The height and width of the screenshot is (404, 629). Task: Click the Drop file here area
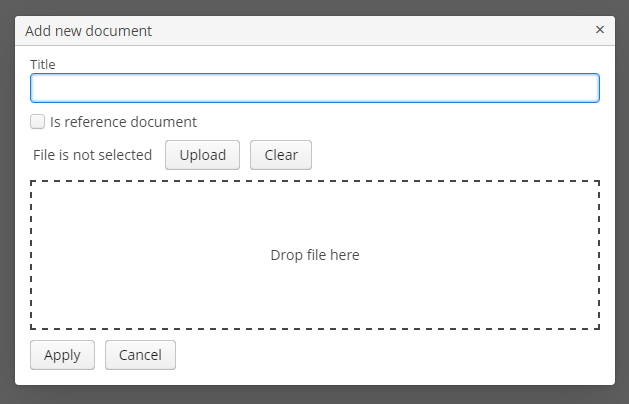315,255
